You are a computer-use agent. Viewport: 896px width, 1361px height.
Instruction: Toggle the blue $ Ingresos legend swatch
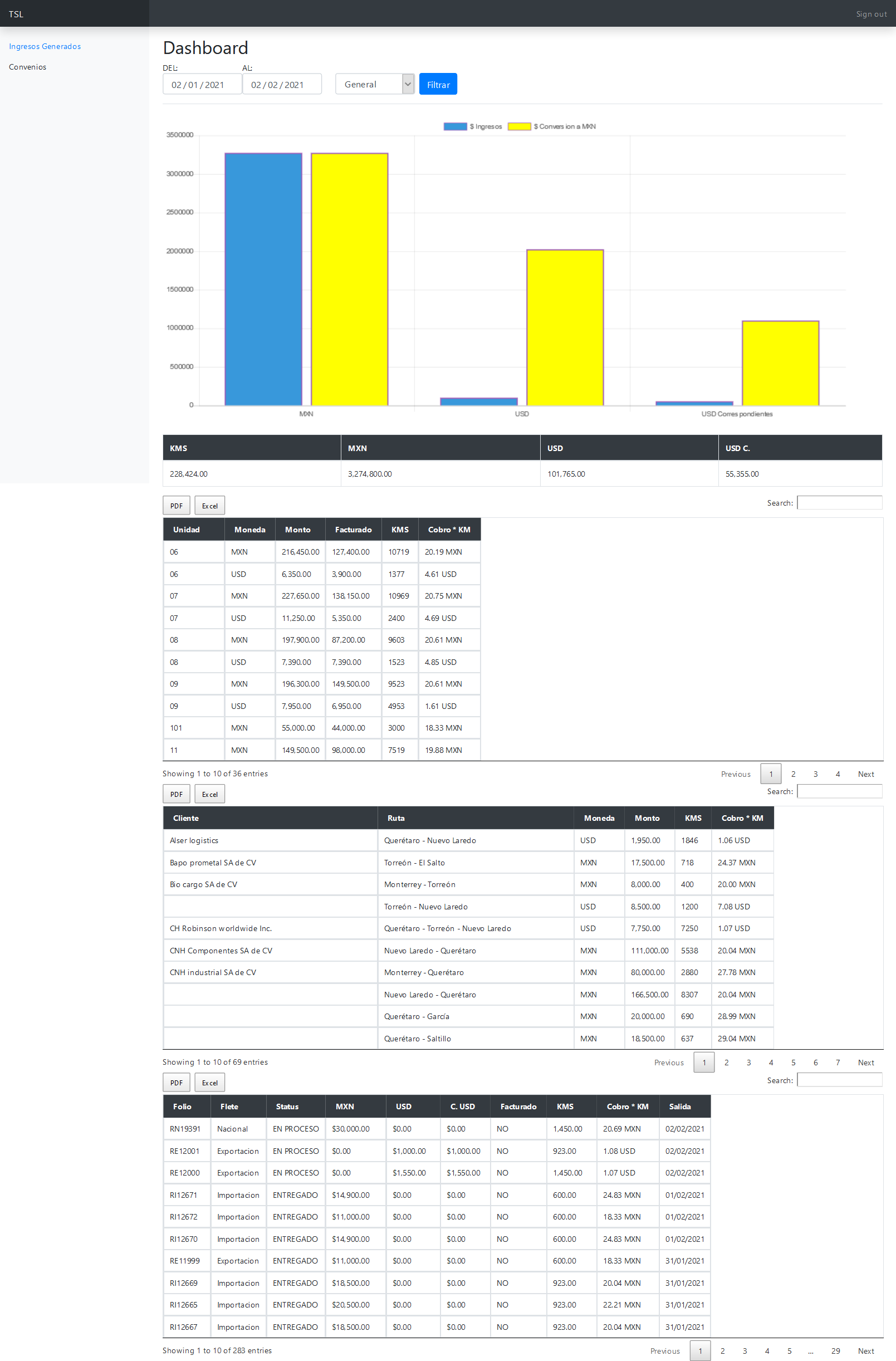(x=455, y=126)
